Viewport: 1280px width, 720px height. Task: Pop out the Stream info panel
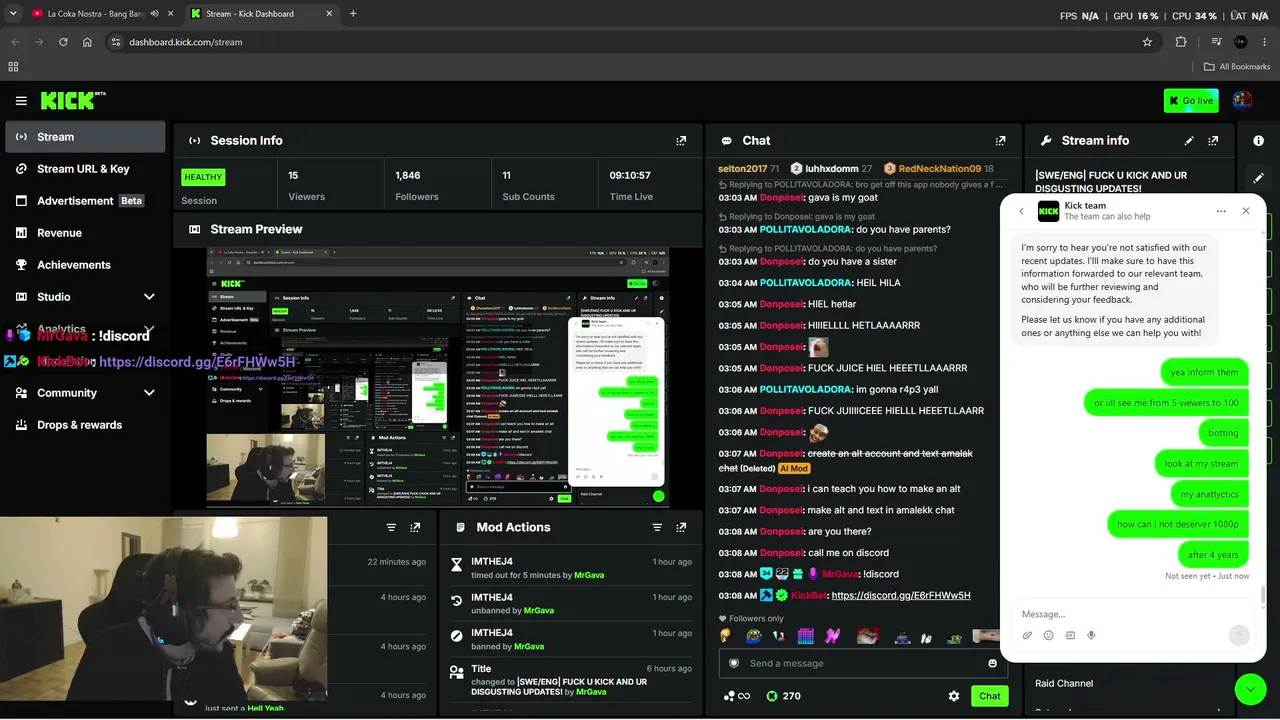(x=1213, y=141)
